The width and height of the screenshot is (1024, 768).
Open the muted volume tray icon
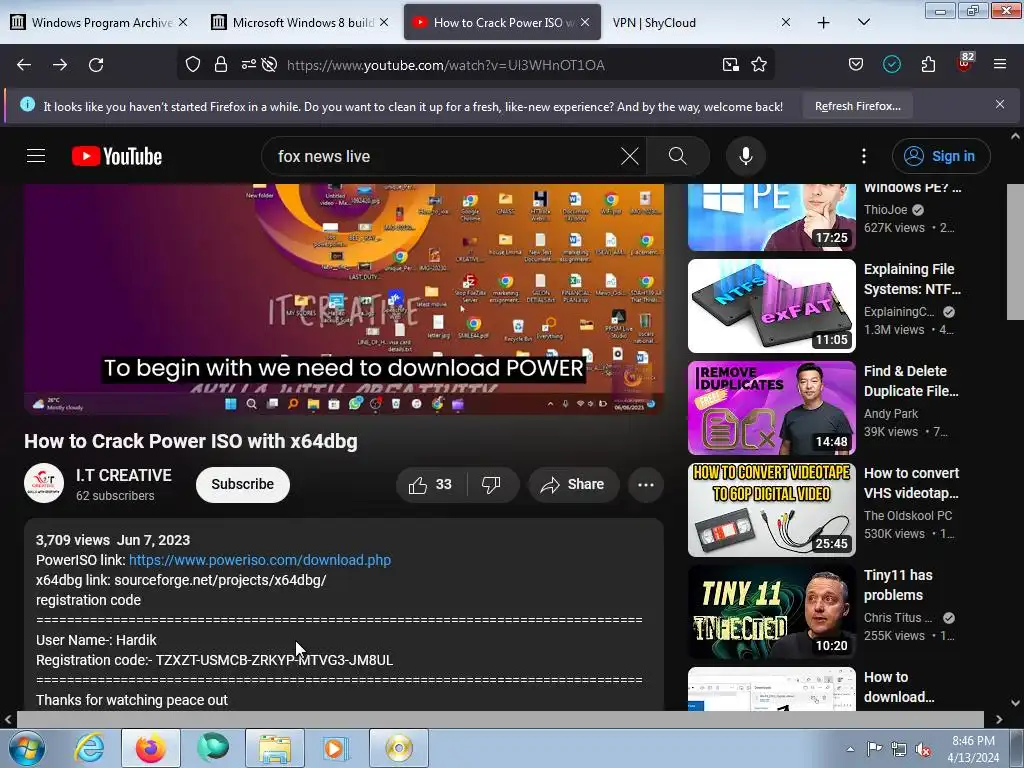[x=923, y=749]
